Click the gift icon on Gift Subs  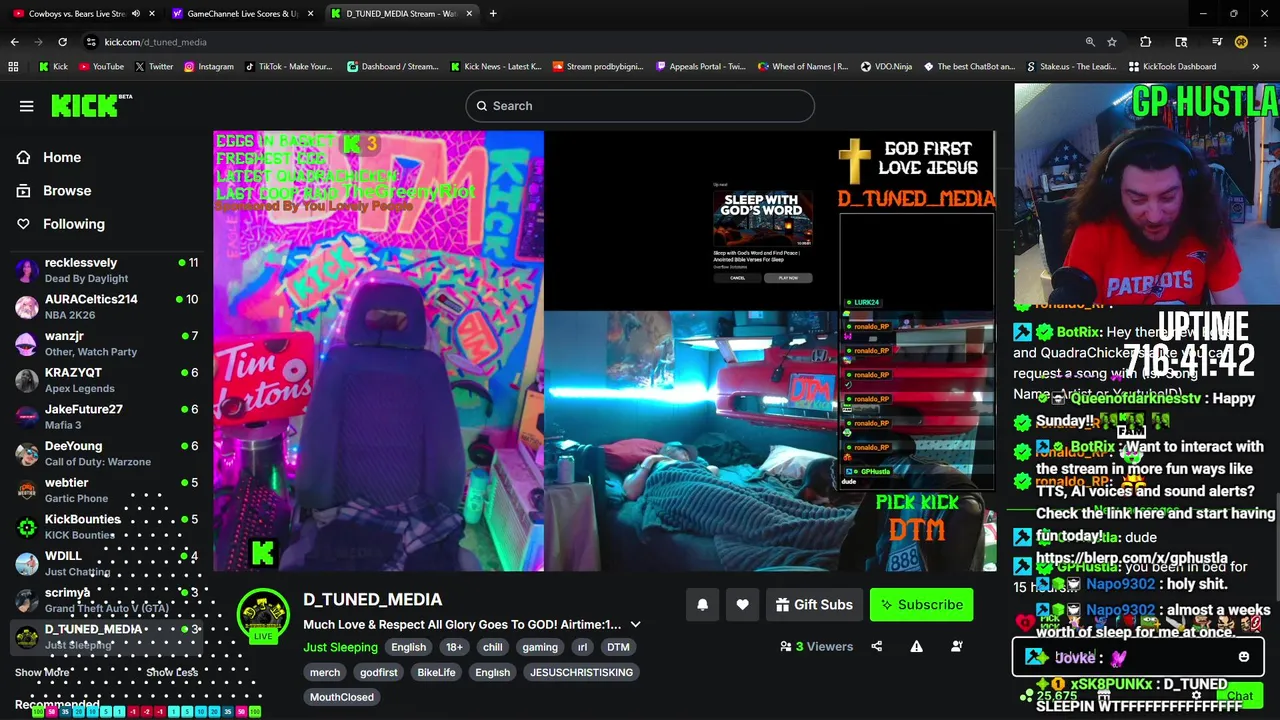[783, 605]
